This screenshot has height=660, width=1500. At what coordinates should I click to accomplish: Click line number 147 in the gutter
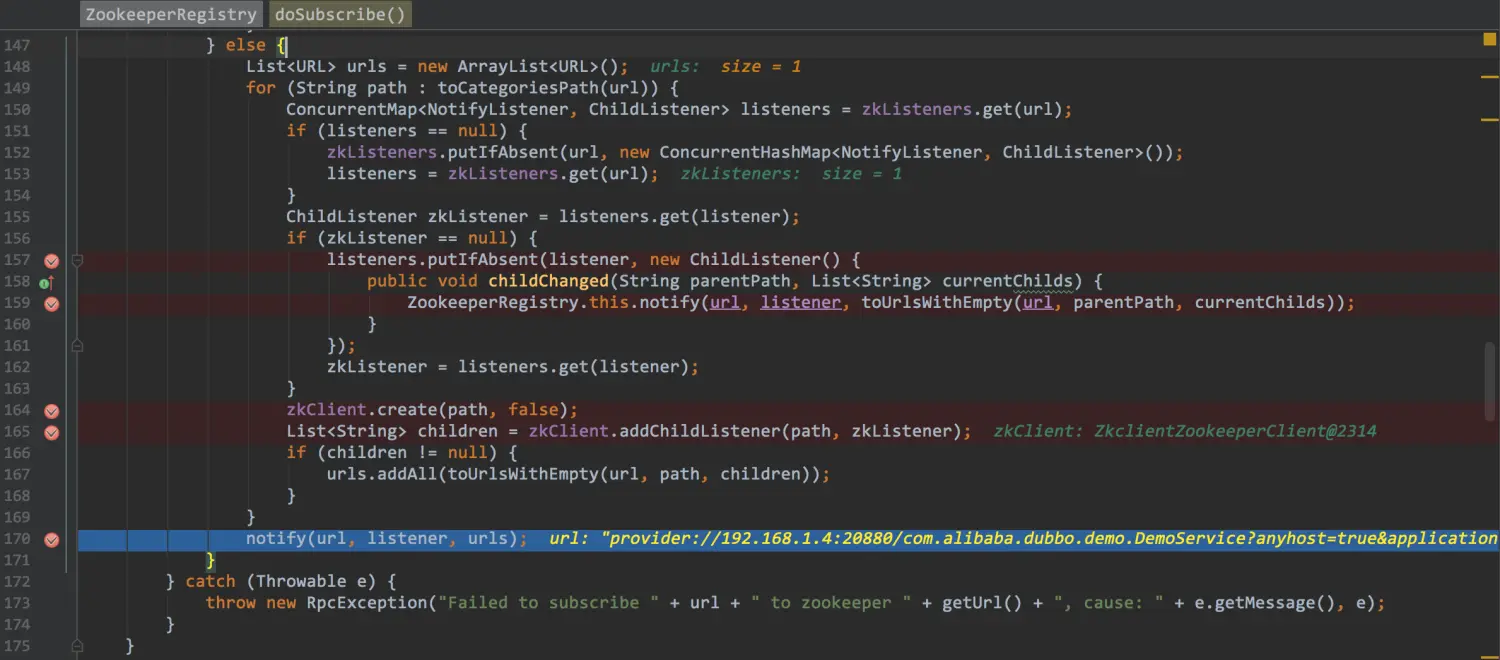[x=18, y=45]
